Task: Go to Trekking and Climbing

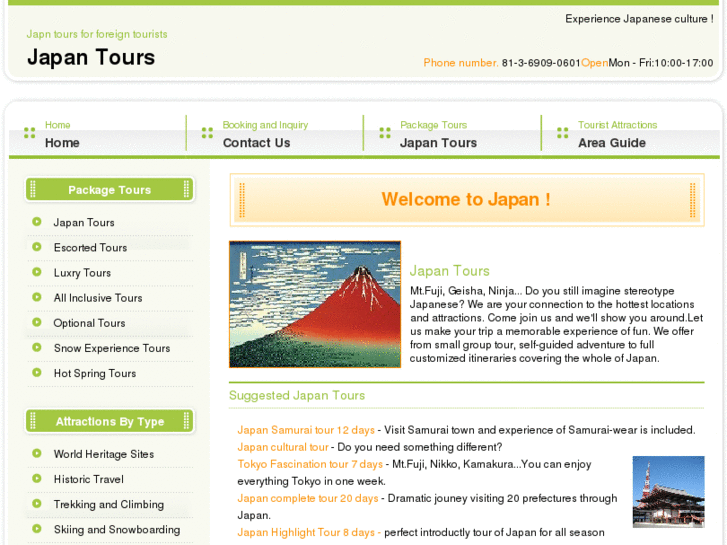Action: coord(108,504)
